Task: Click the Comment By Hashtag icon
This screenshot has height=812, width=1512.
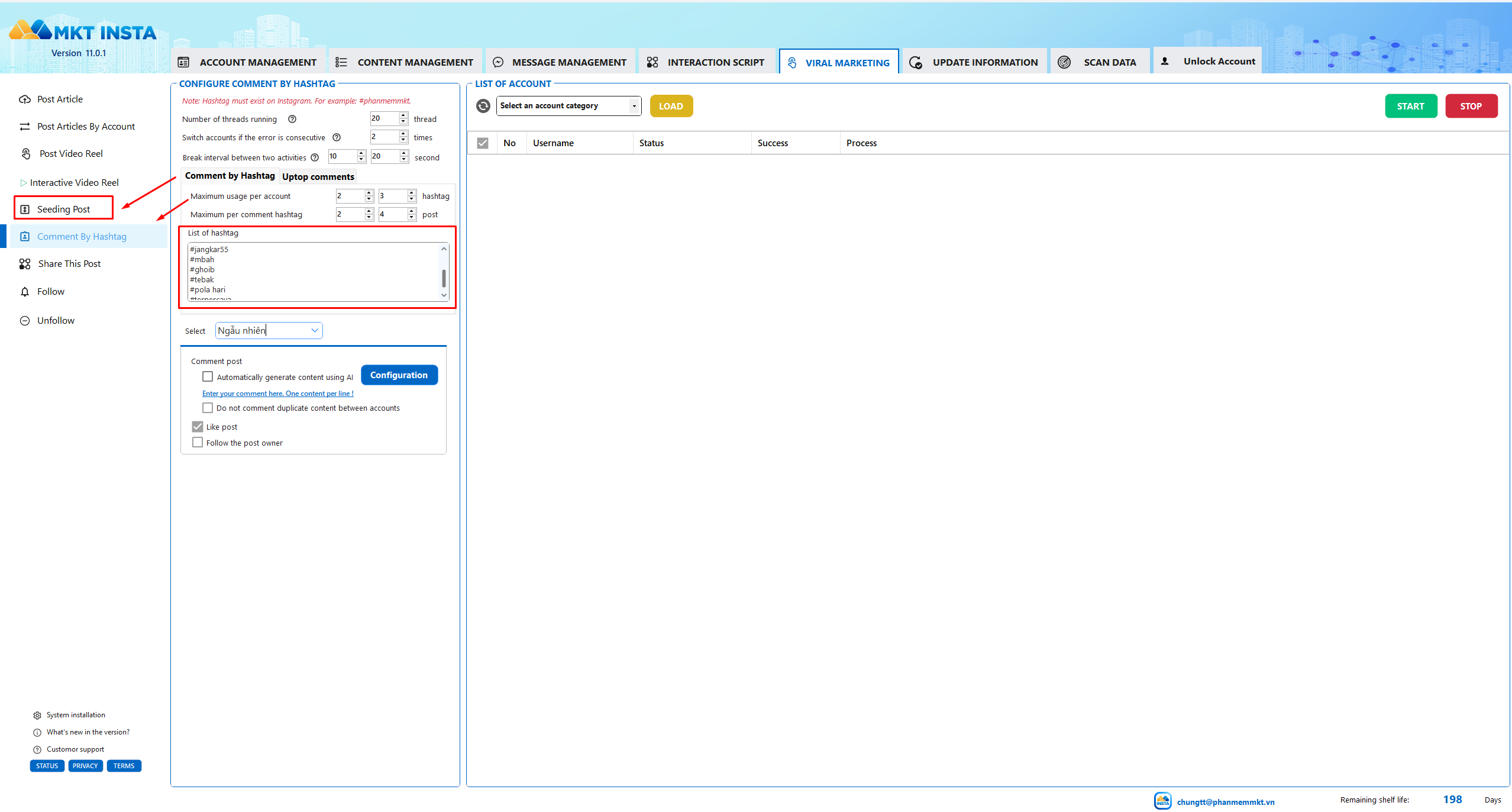Action: pos(25,237)
